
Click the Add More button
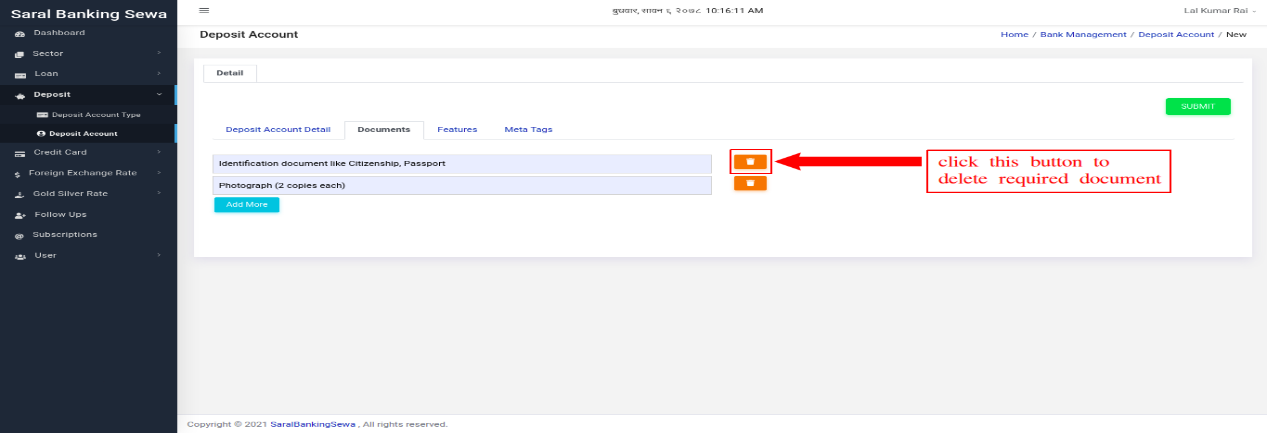click(x=247, y=204)
